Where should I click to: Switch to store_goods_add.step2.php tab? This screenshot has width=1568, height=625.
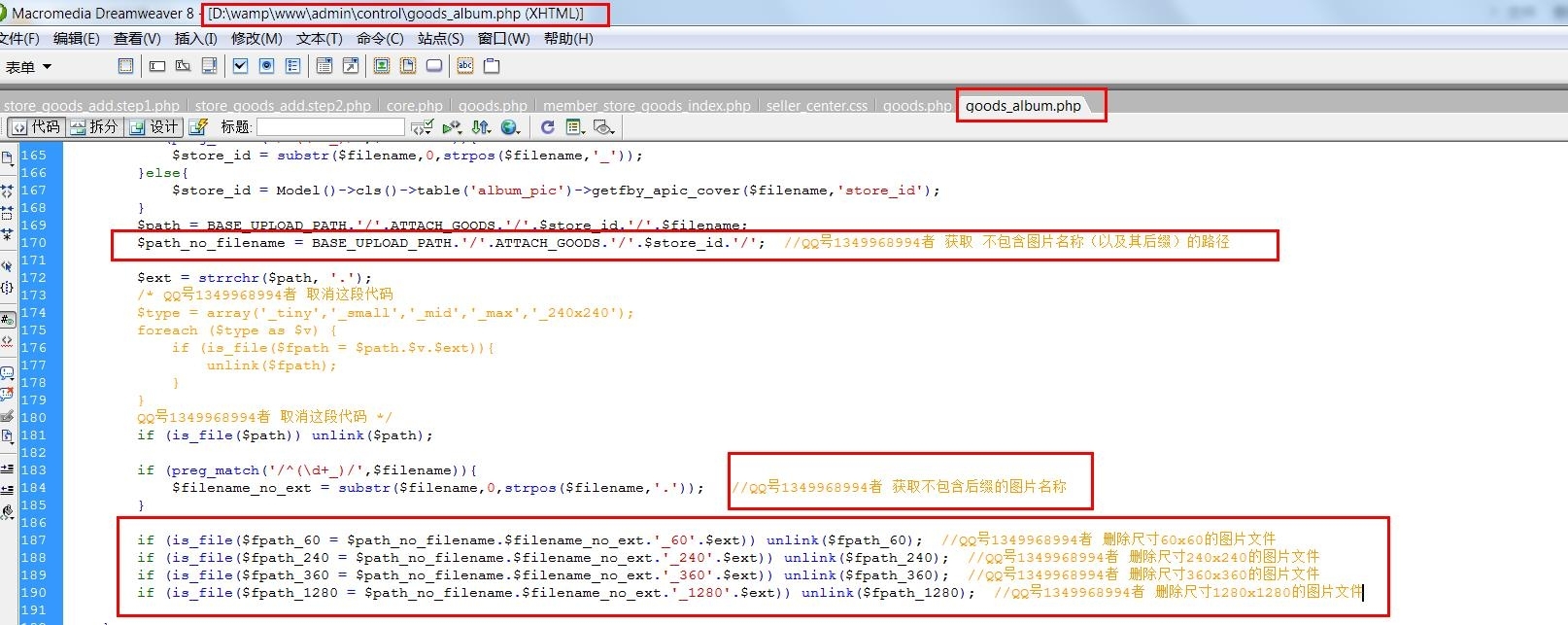[x=283, y=106]
